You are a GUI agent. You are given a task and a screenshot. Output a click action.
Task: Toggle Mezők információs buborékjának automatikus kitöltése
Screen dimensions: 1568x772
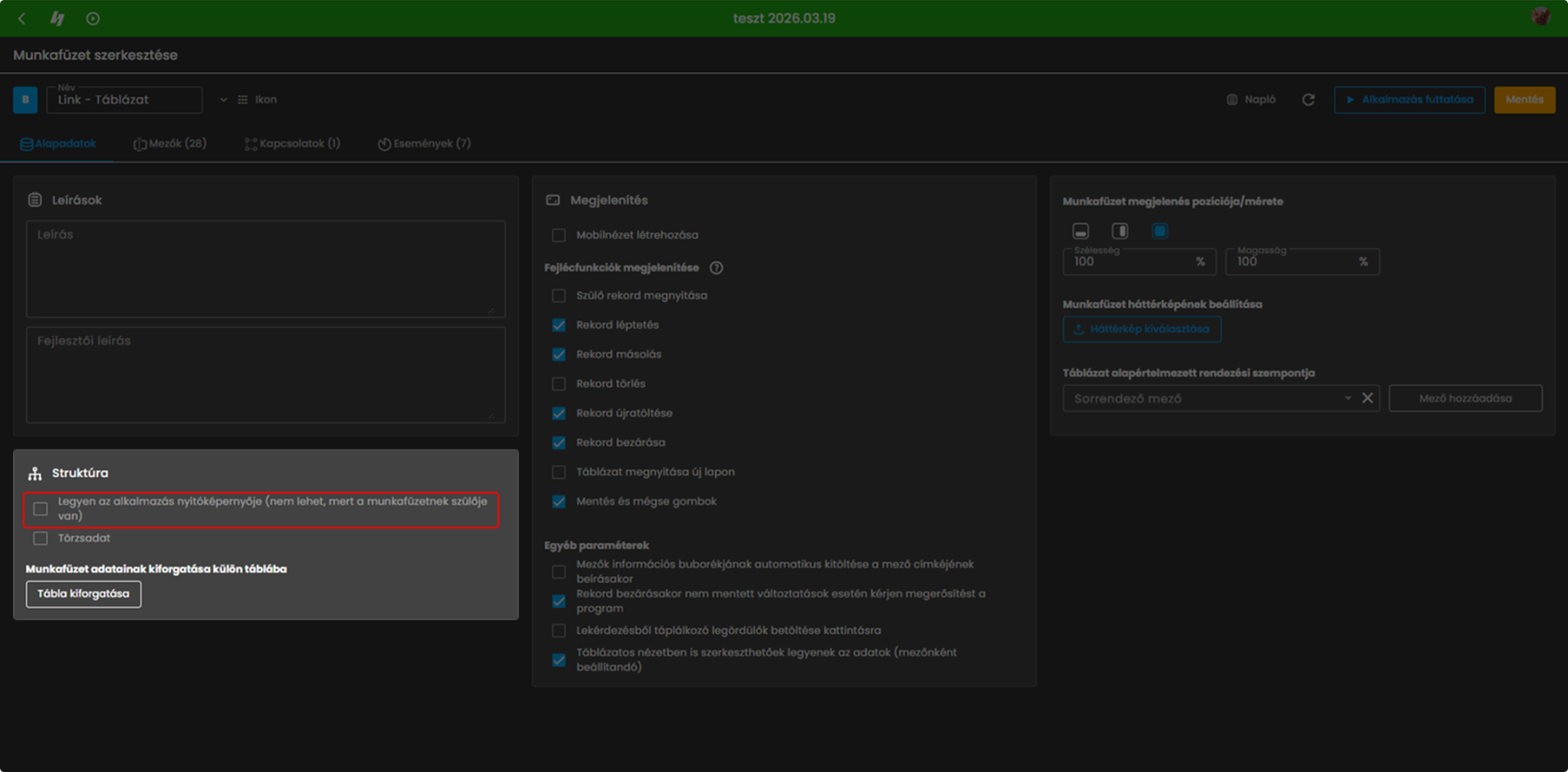pyautogui.click(x=558, y=571)
